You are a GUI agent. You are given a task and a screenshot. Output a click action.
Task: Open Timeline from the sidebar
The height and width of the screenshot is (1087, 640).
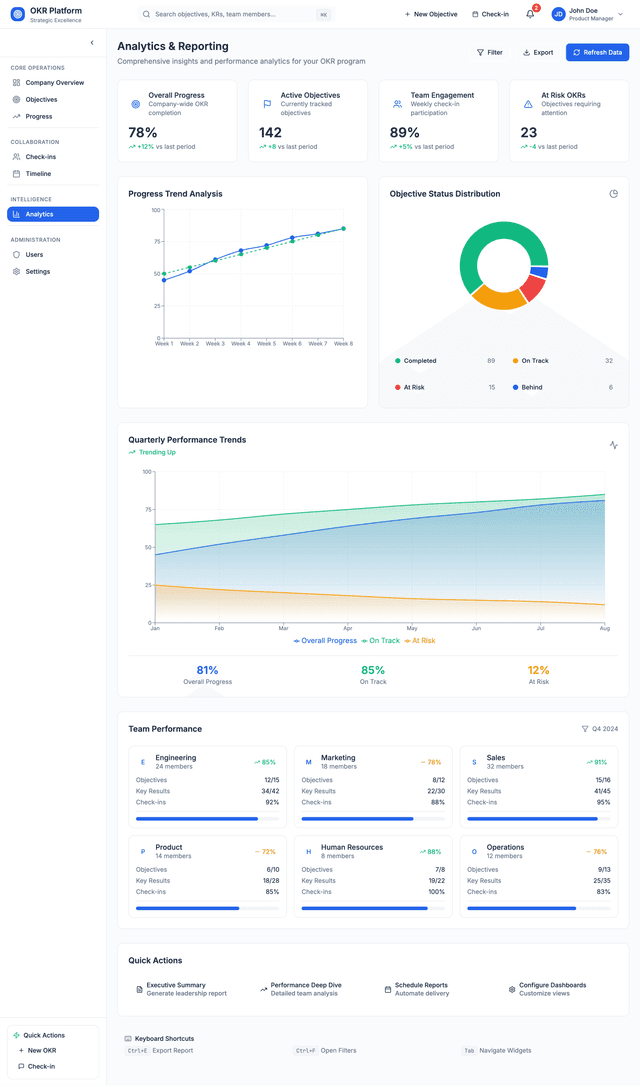point(38,174)
